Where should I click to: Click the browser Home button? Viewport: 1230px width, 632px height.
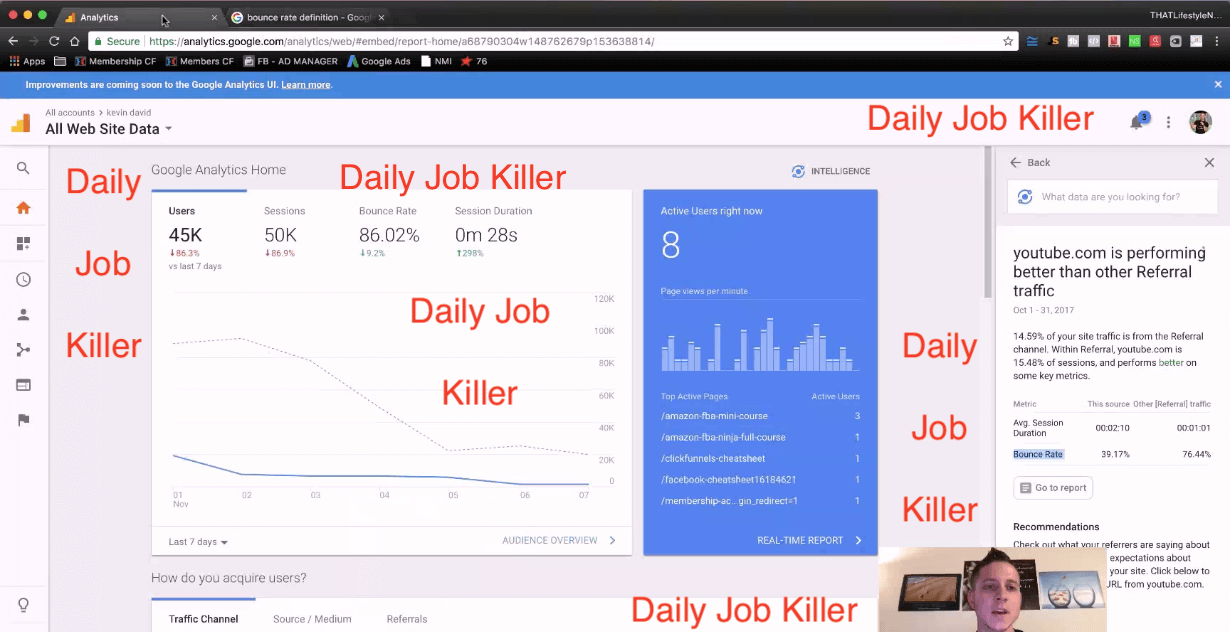[x=74, y=41]
